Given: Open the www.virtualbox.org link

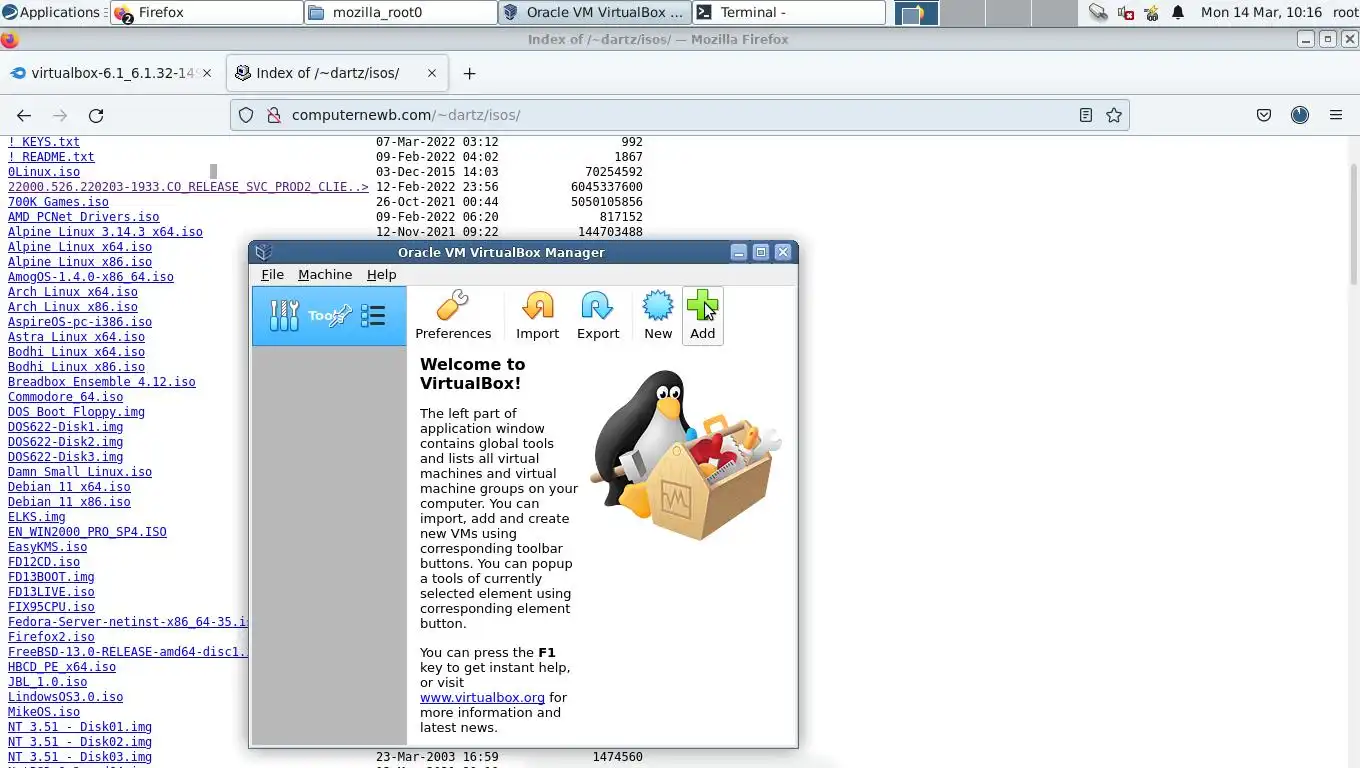Looking at the screenshot, I should coord(482,697).
